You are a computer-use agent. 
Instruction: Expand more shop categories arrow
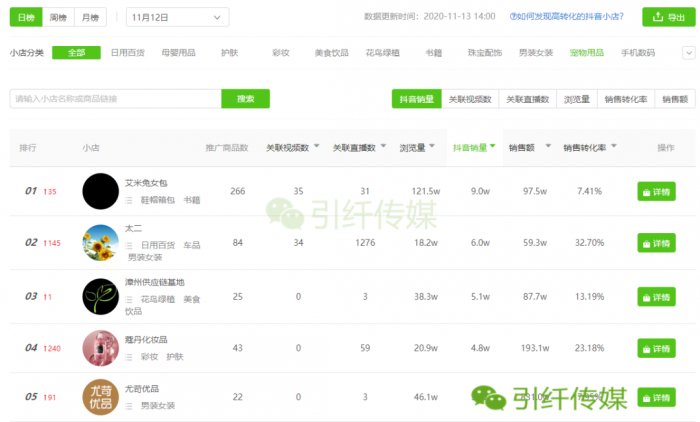[689, 53]
